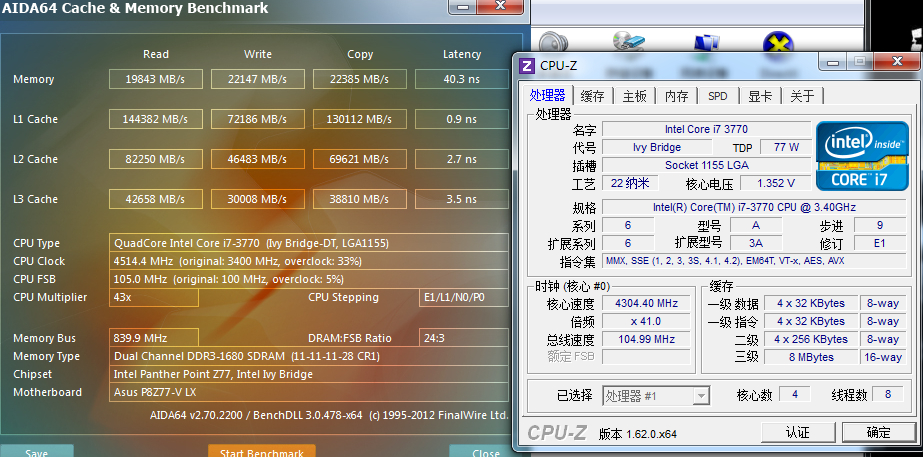This screenshot has width=923, height=457.
Task: Click the Memory Read value 19843 MB/s
Action: point(156,79)
